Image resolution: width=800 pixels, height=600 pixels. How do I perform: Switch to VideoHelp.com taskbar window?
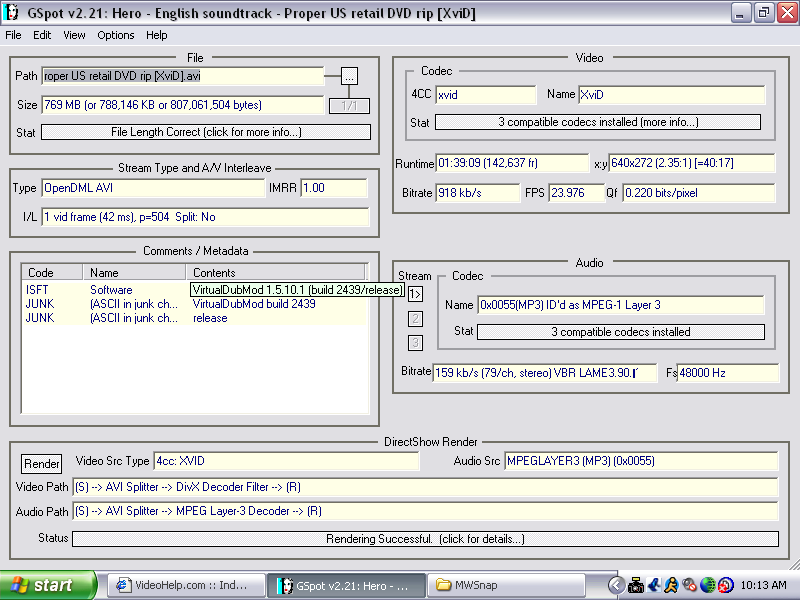coord(185,585)
